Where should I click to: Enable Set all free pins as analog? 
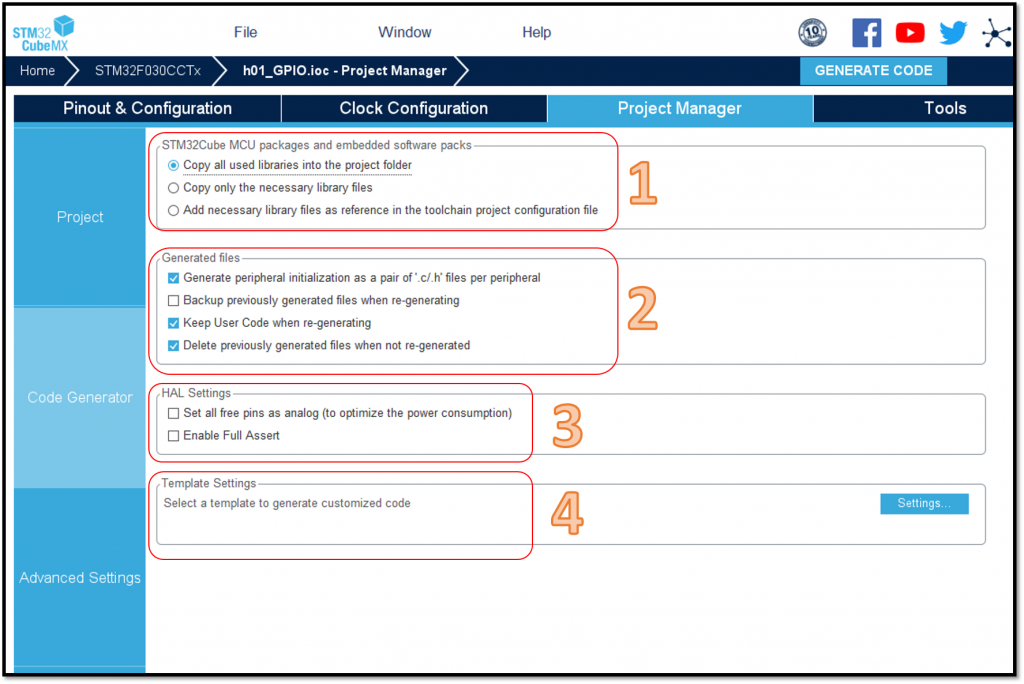pos(173,414)
